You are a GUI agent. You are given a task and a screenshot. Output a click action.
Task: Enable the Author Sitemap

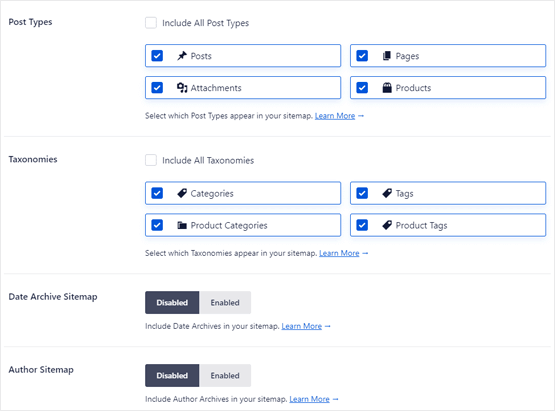tap(225, 376)
